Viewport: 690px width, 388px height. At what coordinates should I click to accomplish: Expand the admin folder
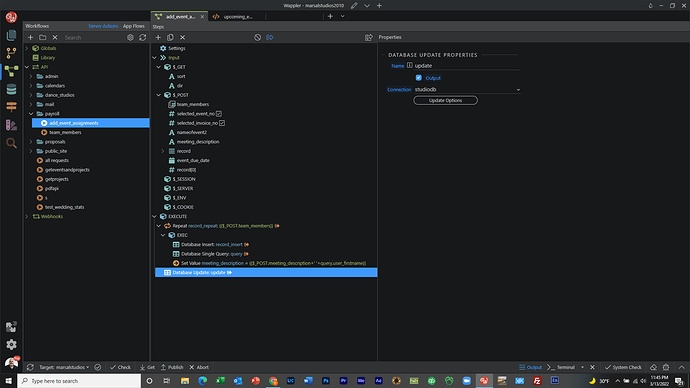(x=31, y=76)
